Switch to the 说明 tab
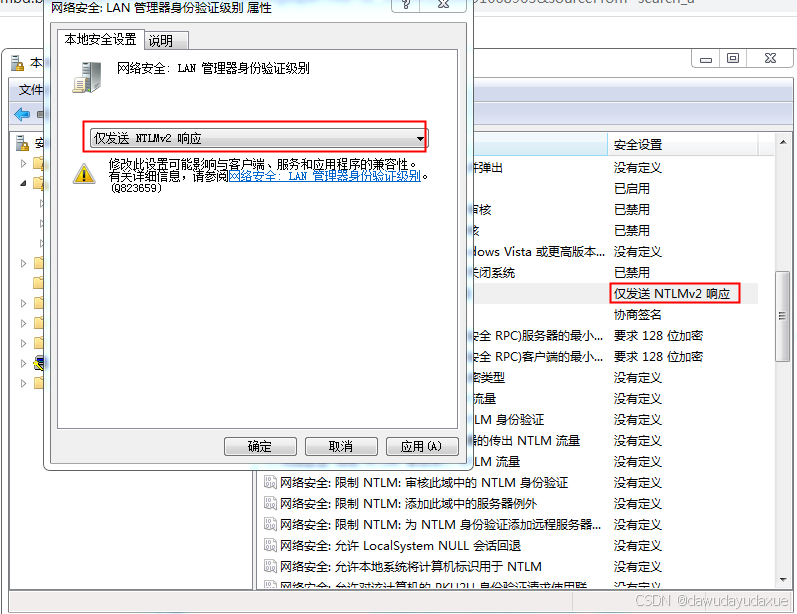The image size is (797, 614). pos(167,41)
